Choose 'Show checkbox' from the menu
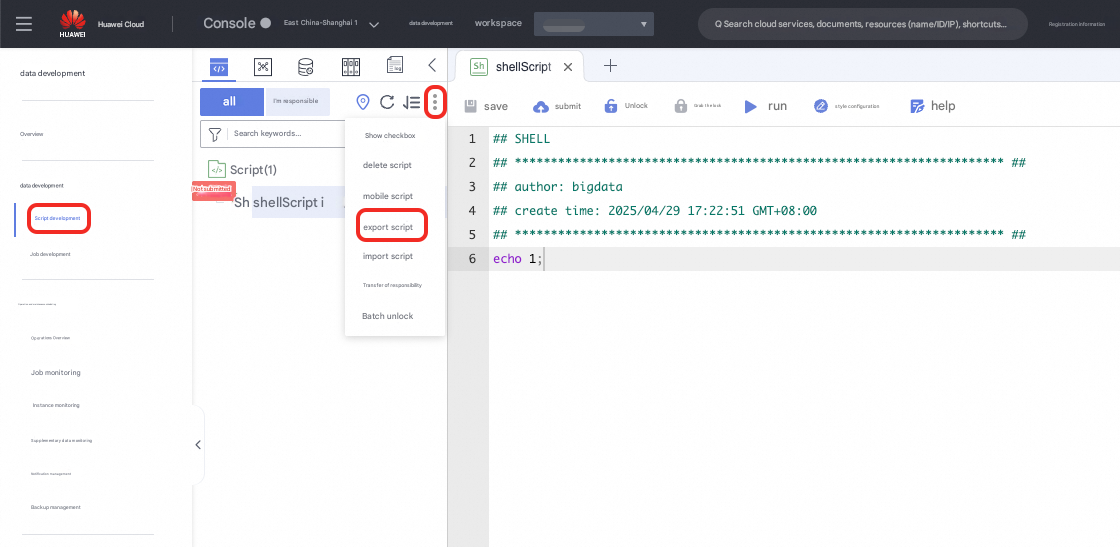The image size is (1120, 547). click(x=390, y=136)
